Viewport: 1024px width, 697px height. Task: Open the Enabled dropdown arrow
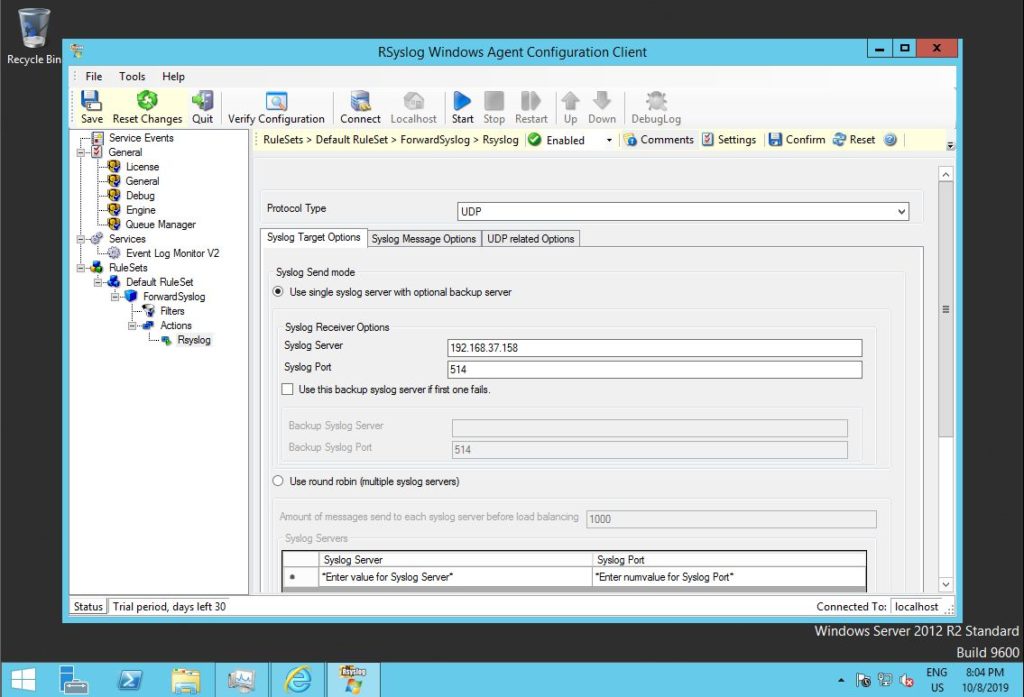(x=609, y=141)
